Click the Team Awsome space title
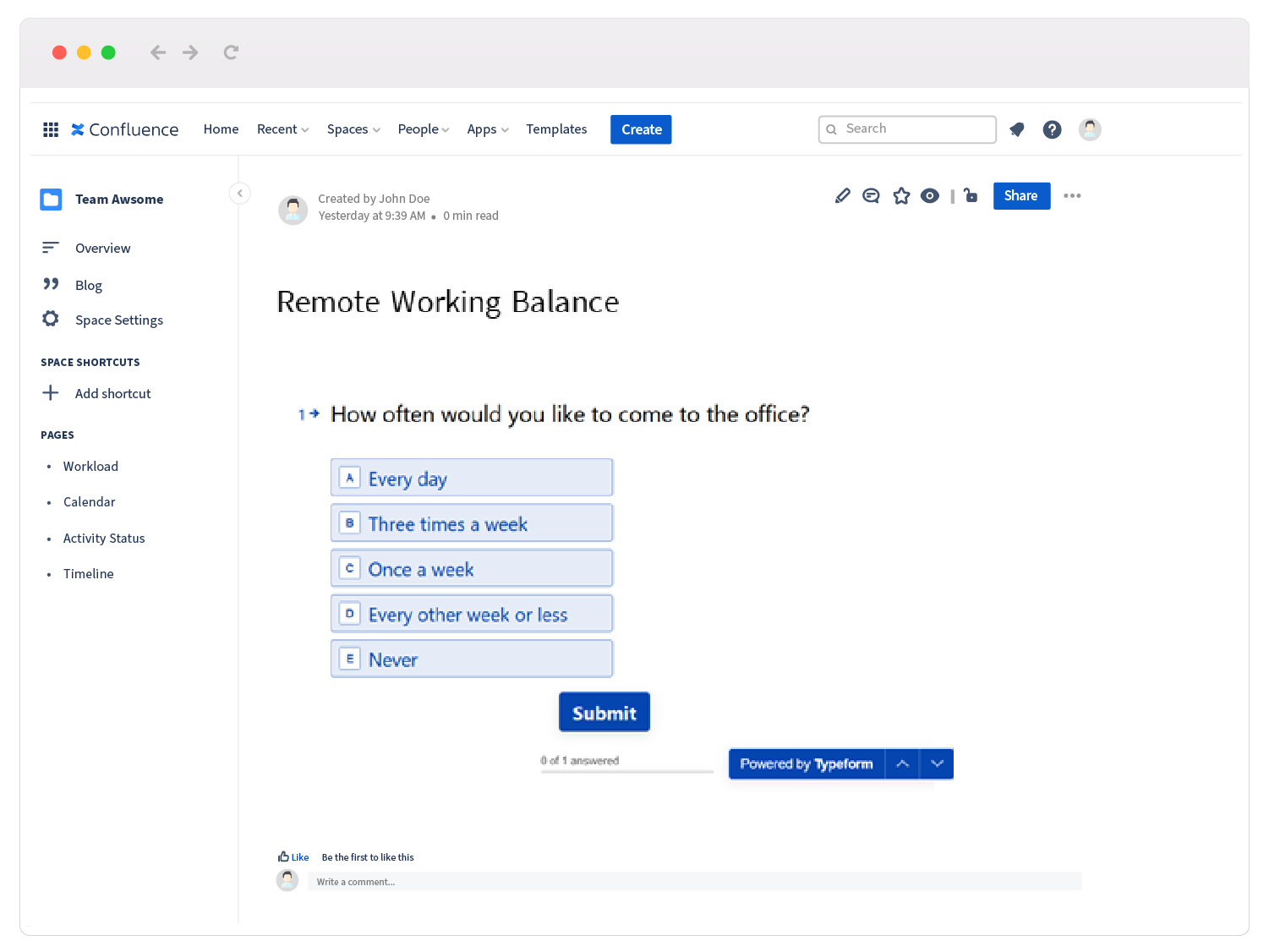The image size is (1269, 952). point(119,200)
